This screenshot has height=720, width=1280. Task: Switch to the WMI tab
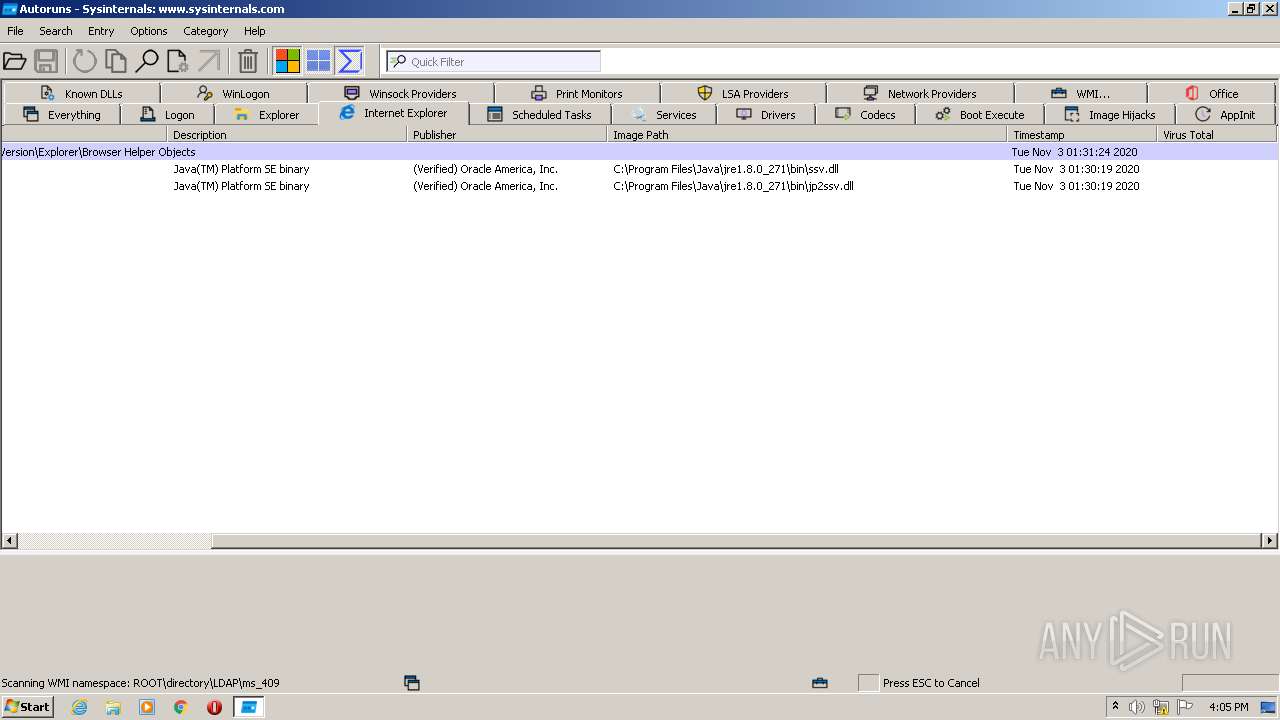pyautogui.click(x=1081, y=93)
